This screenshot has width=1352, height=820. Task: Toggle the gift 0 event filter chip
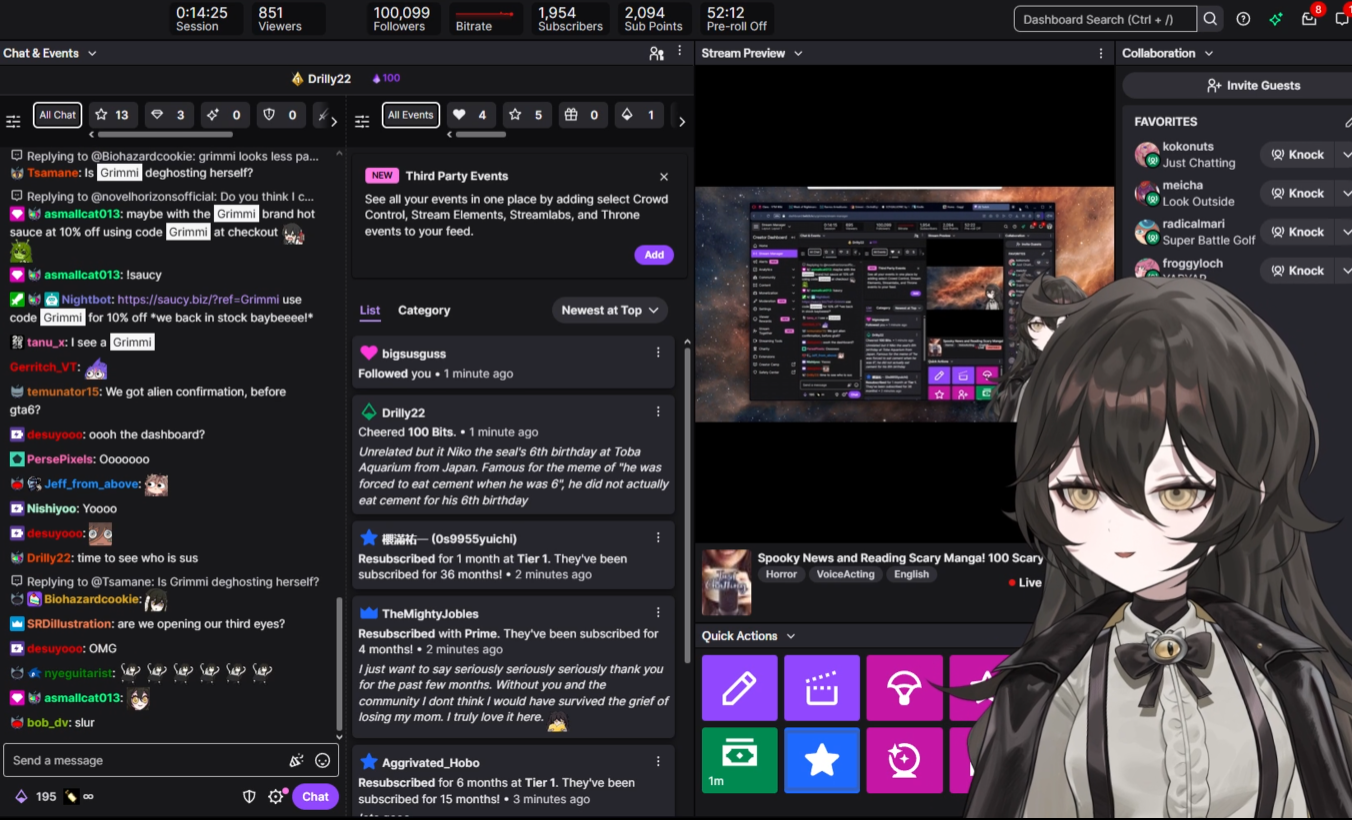point(583,115)
